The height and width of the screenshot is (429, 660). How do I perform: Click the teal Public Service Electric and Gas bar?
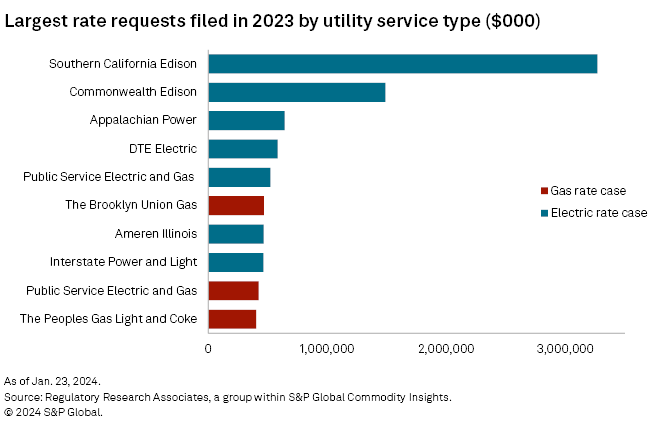(x=239, y=177)
